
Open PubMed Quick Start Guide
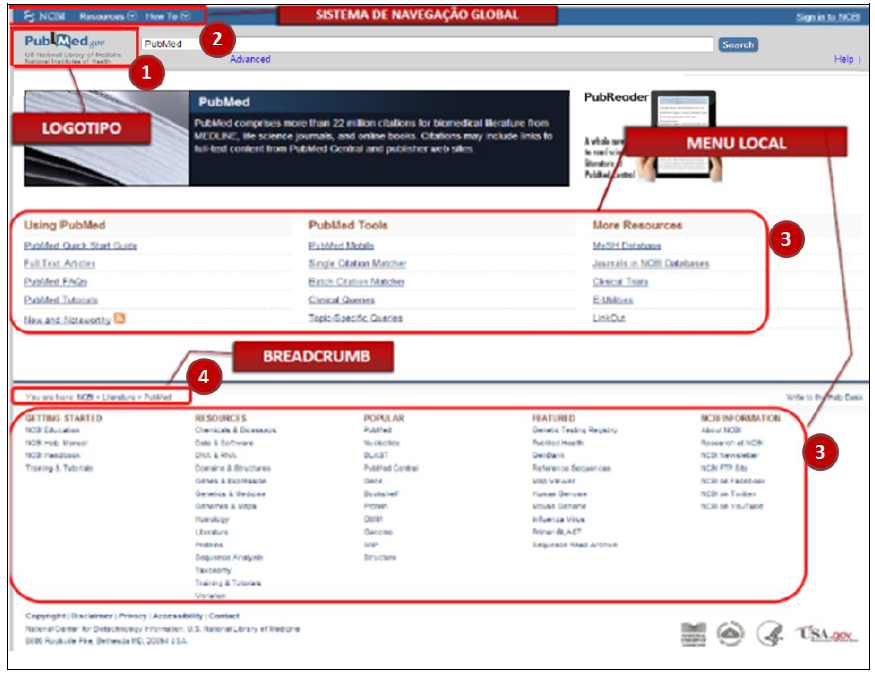point(80,246)
